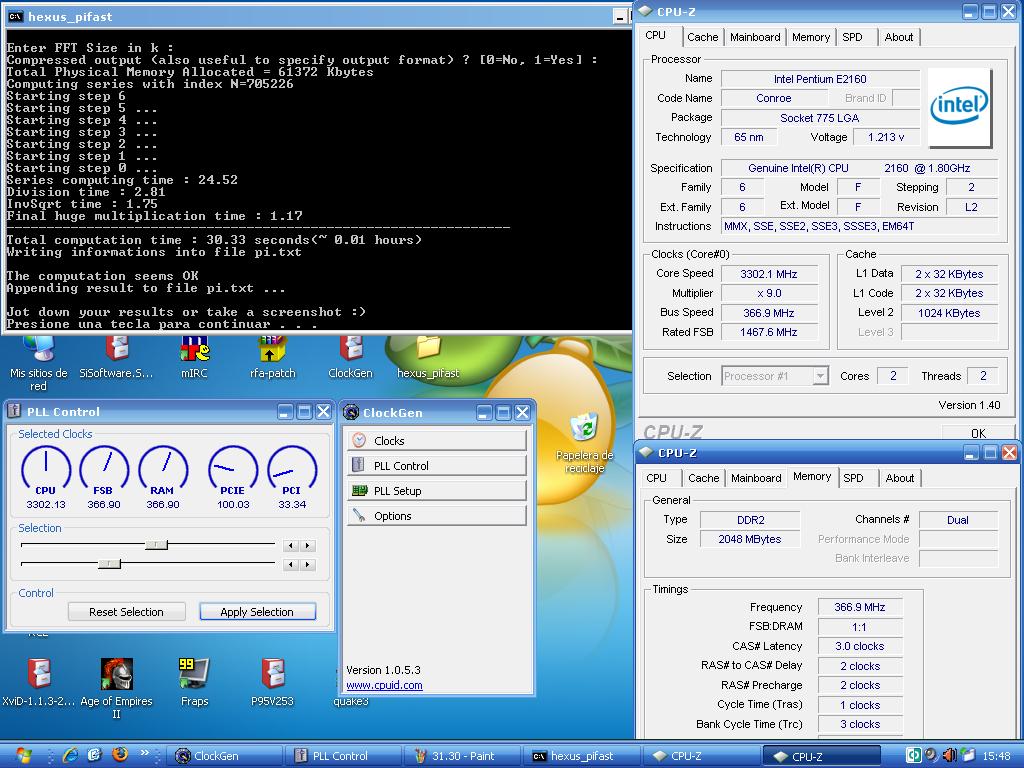Click the first PLL selection slider thumb
The image size is (1024, 768).
point(157,545)
